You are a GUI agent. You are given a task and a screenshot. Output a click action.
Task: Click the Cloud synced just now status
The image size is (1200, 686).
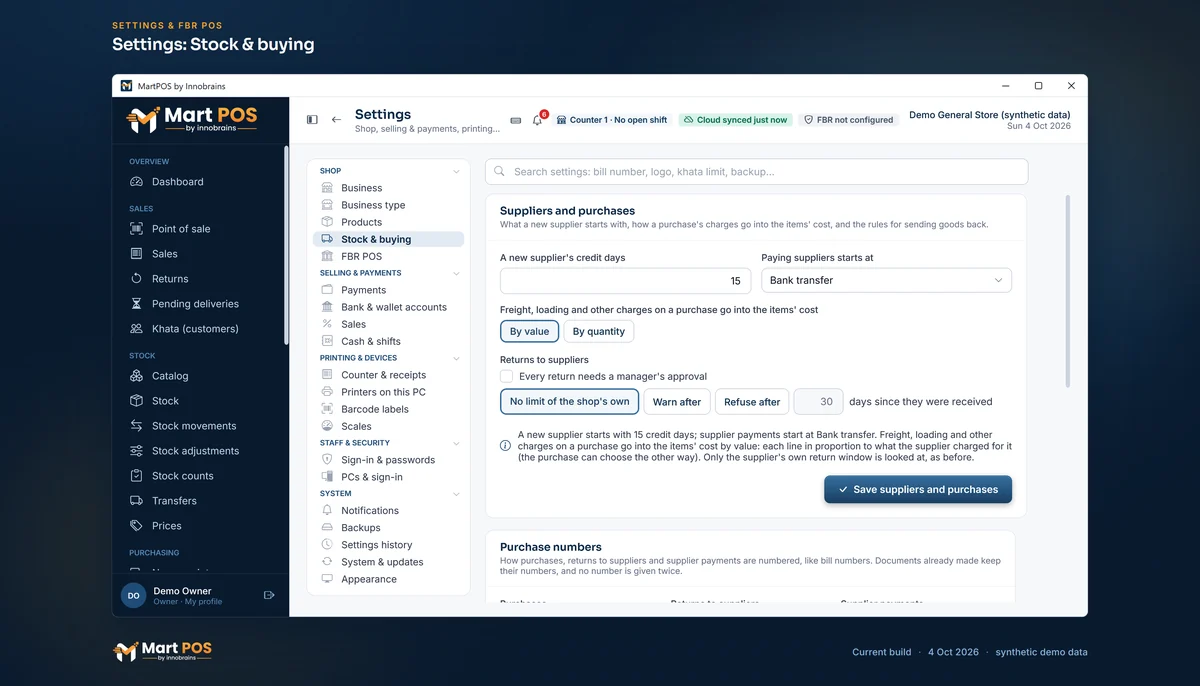[735, 120]
